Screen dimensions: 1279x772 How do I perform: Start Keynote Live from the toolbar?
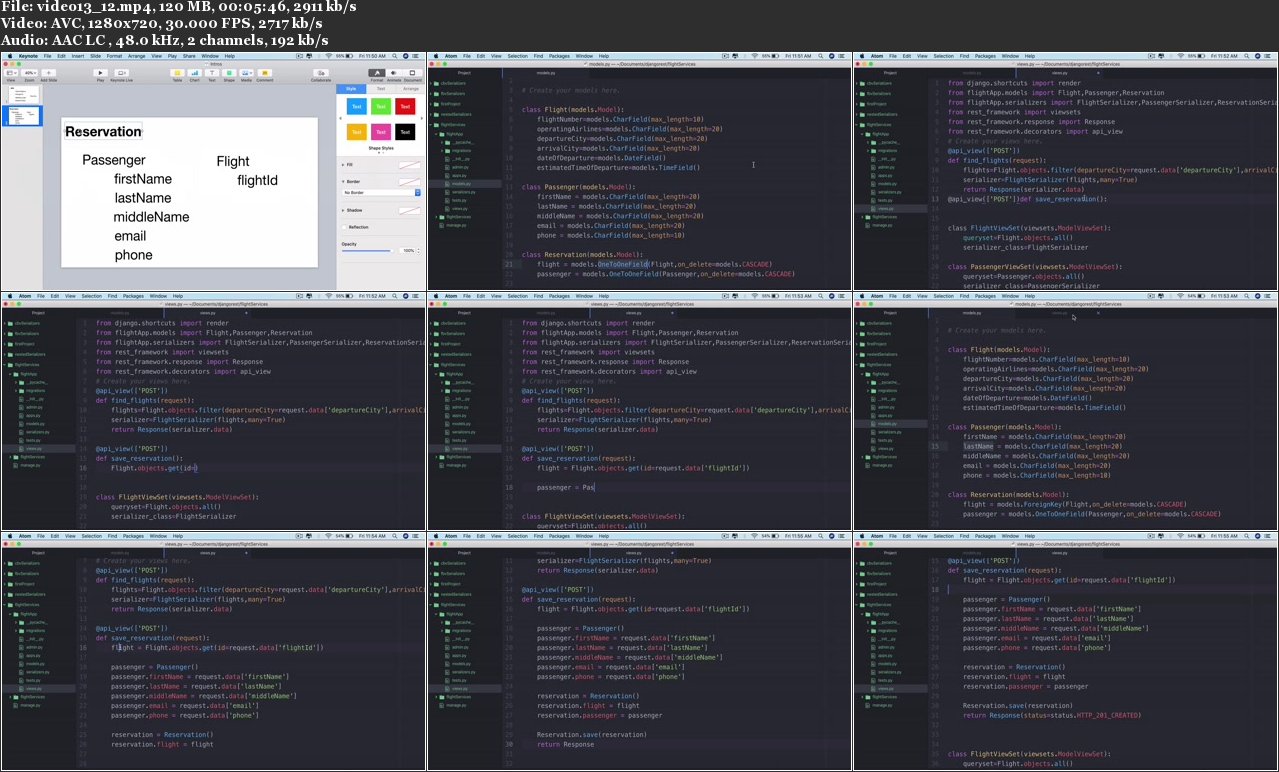click(122, 73)
